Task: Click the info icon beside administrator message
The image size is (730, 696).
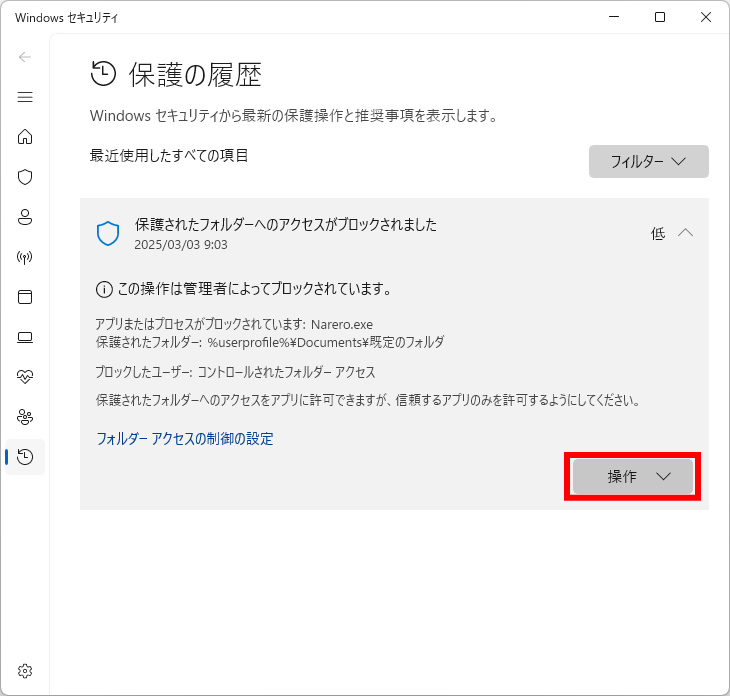Action: click(104, 289)
